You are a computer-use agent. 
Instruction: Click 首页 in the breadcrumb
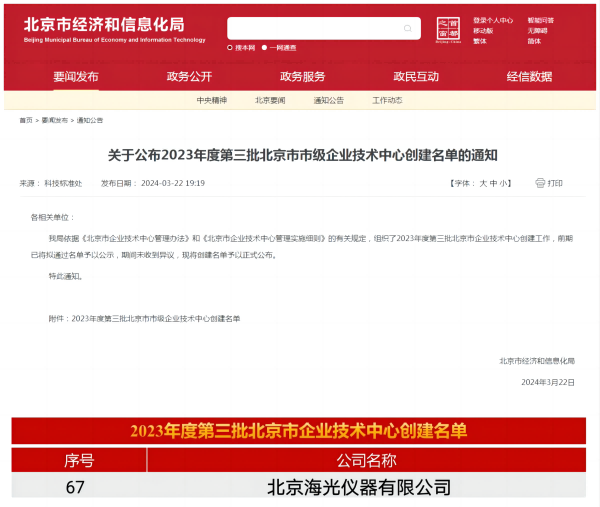[x=26, y=120]
